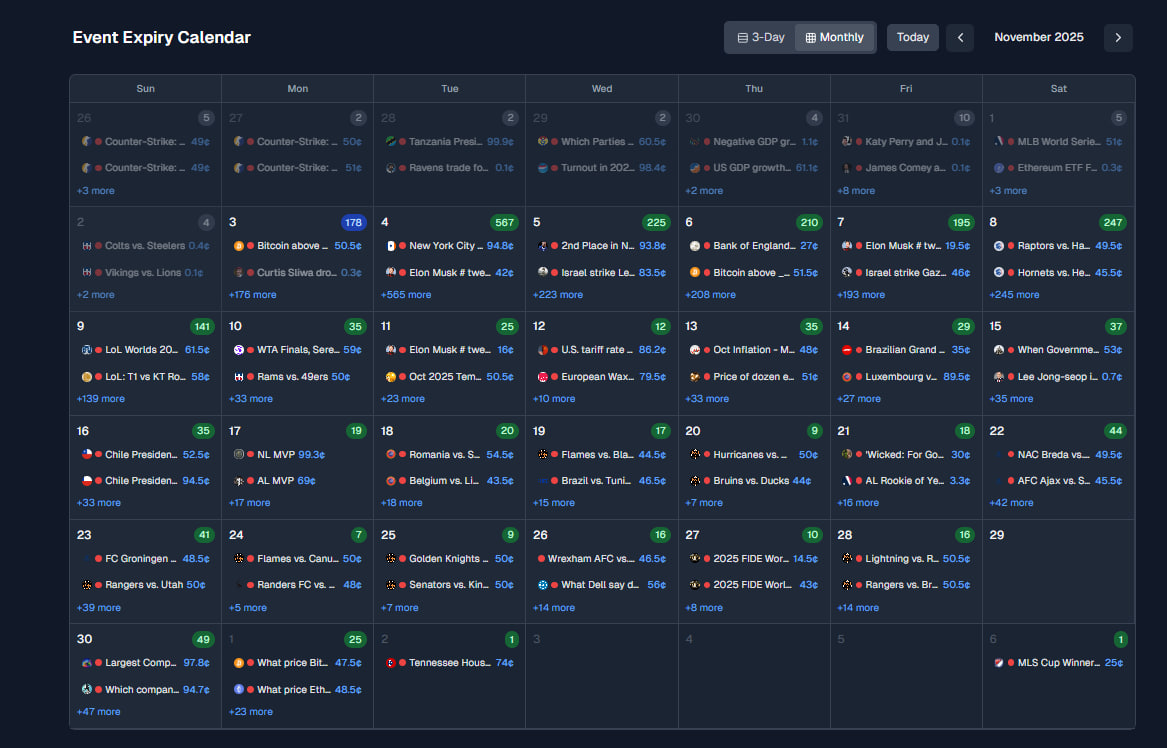Switch to the 3-Day view

point(761,37)
